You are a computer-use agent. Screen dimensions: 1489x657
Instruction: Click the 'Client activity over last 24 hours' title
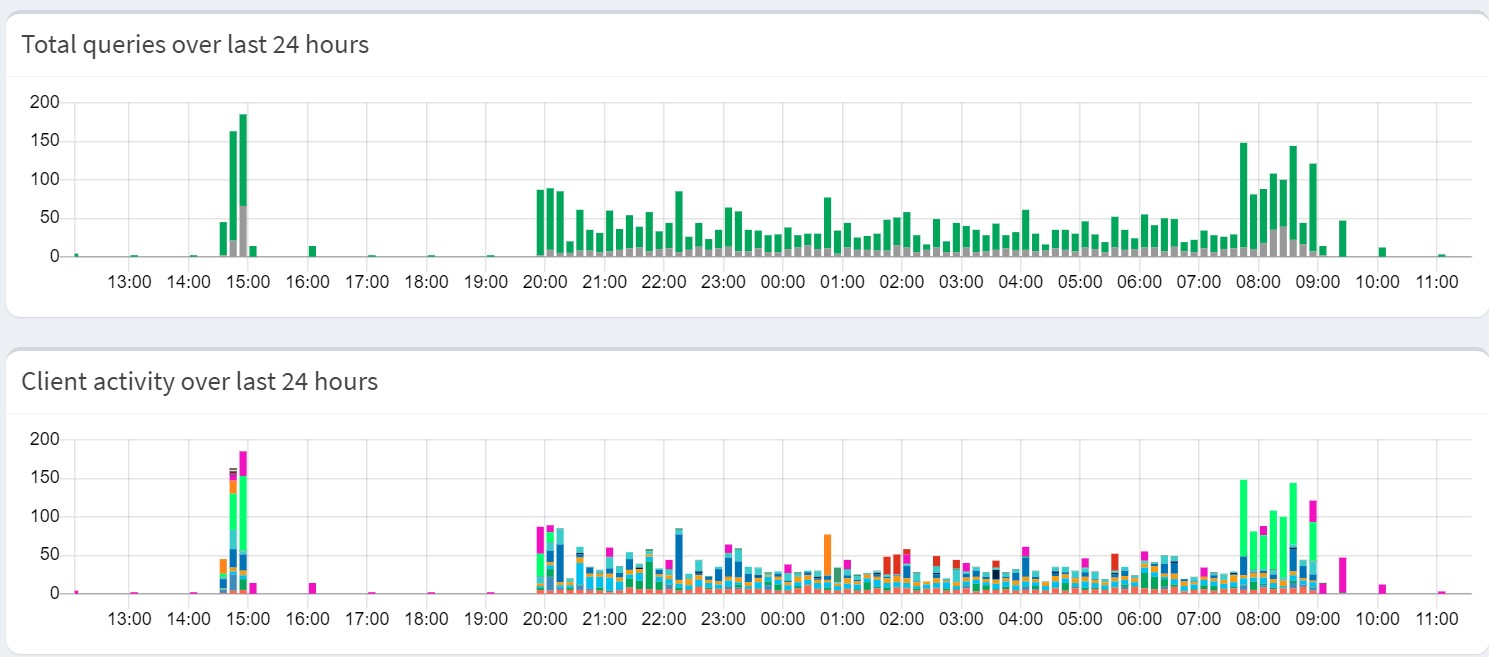200,382
